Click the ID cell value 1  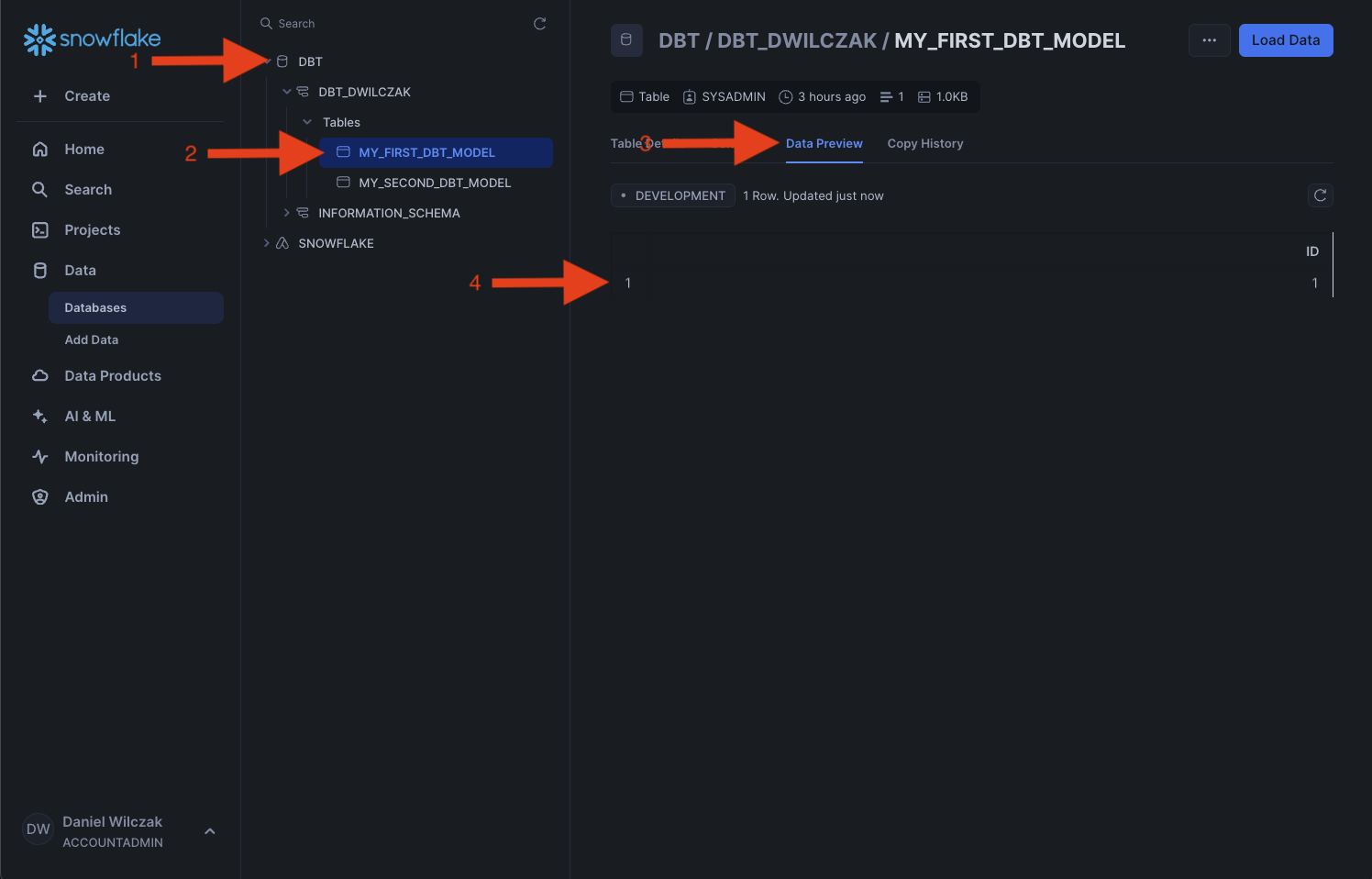(1315, 284)
